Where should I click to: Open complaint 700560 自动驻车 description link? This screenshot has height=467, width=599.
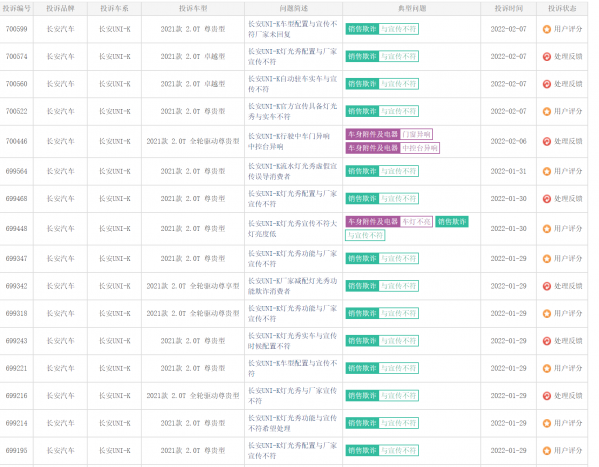293,84
